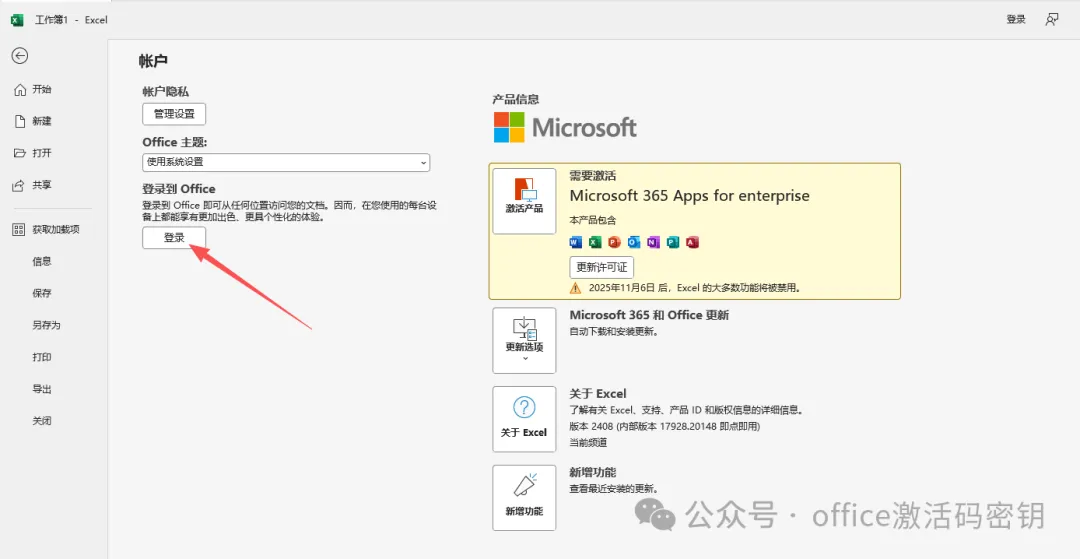This screenshot has height=559, width=1080.
Task: Expand the Office 主题 dropdown
Action: click(x=286, y=162)
